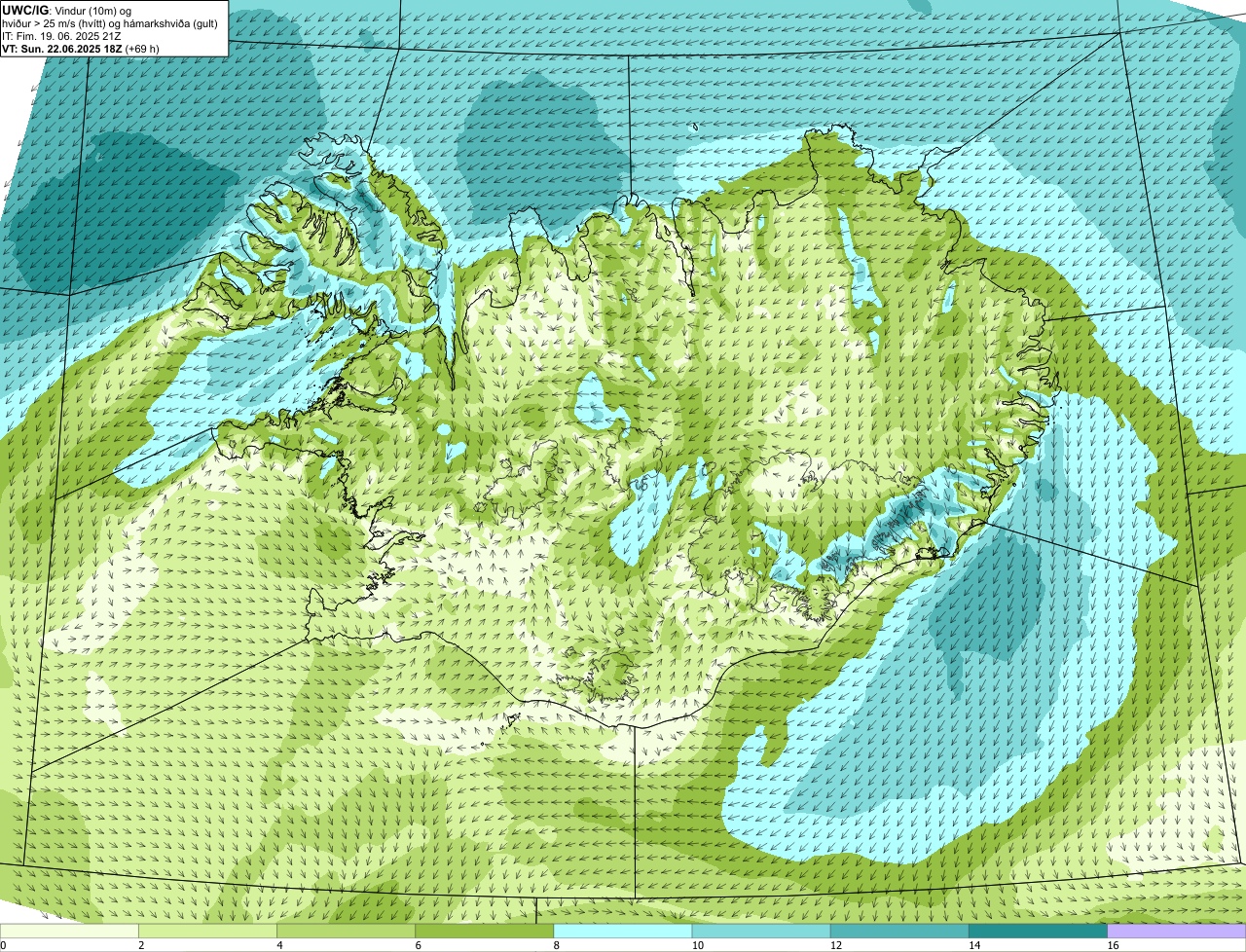
Task: Select the 10–12 m/s turquoise swatch
Action: point(761,931)
